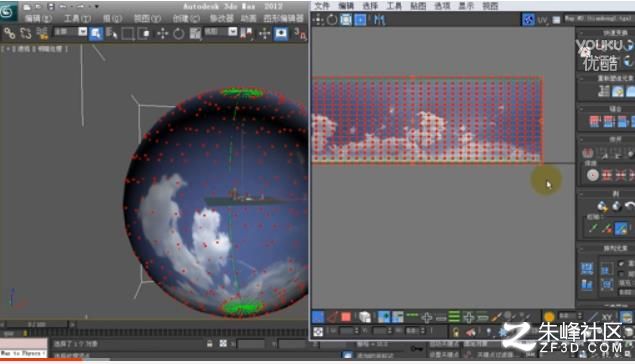Open the reference coordinate system dropdown

220,32
